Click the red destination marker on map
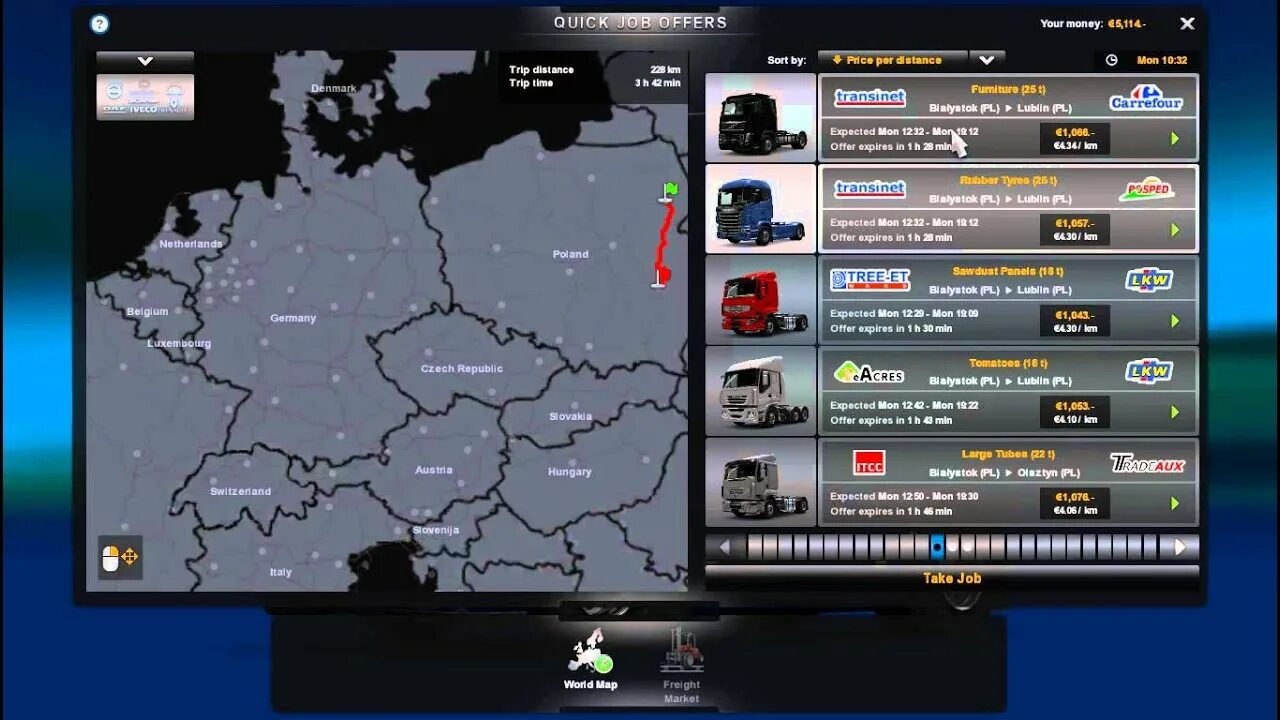 tap(660, 277)
